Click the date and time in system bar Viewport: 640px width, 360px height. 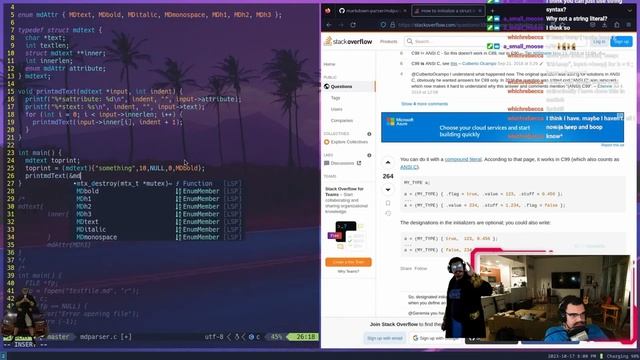572,356
